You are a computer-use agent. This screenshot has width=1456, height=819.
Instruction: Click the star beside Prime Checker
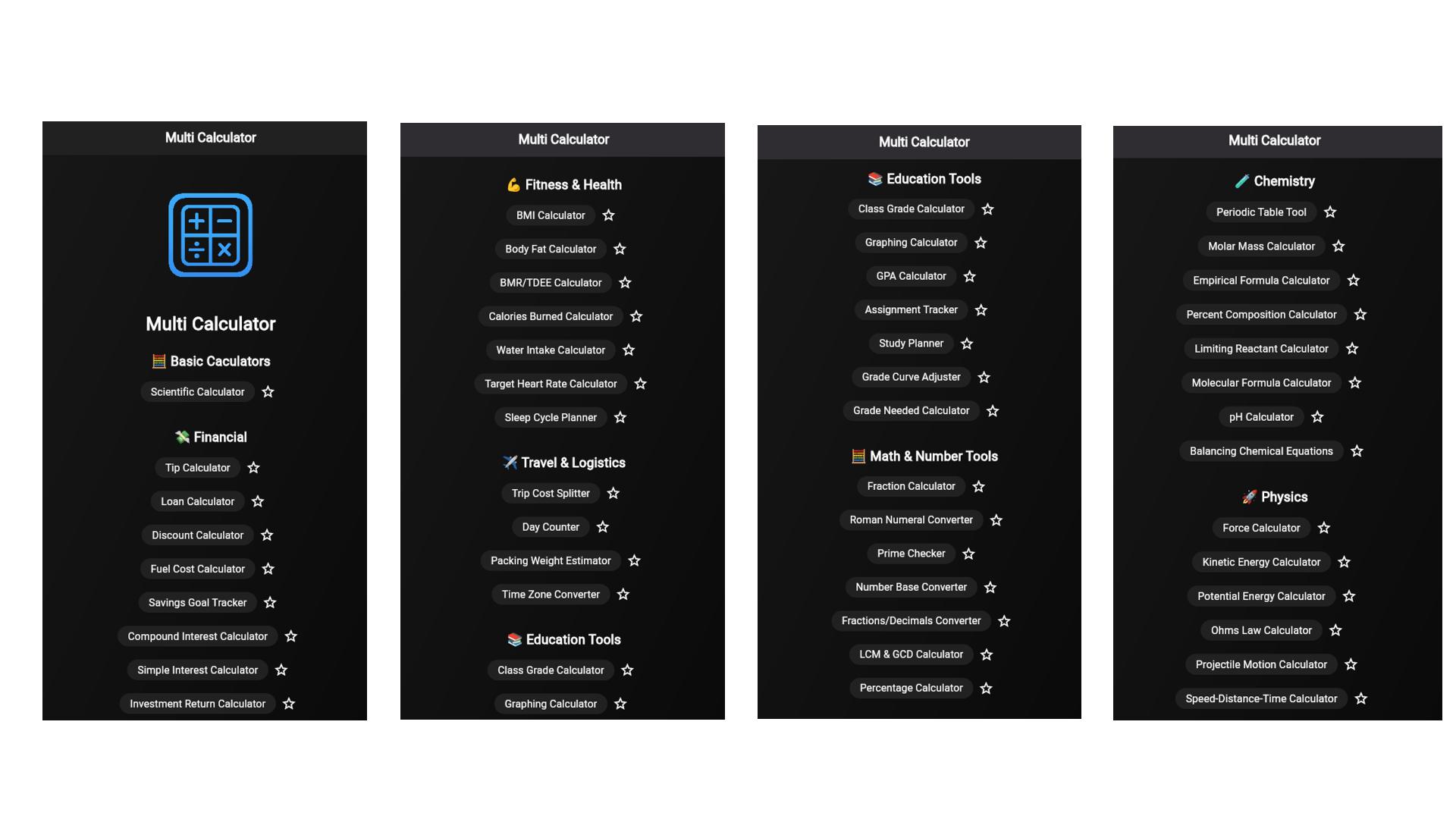968,554
